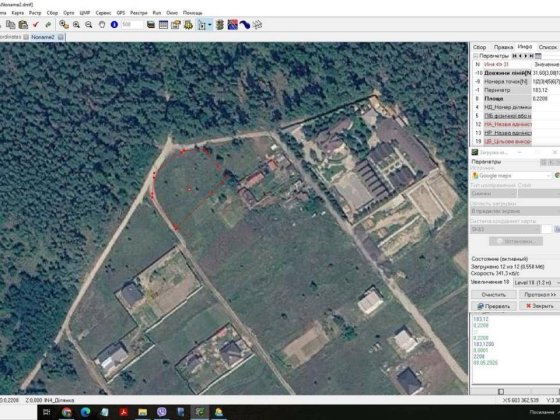This screenshot has width=560, height=420.
Task: Click the Task View taskbar button
Action: pyautogui.click(x=47, y=412)
